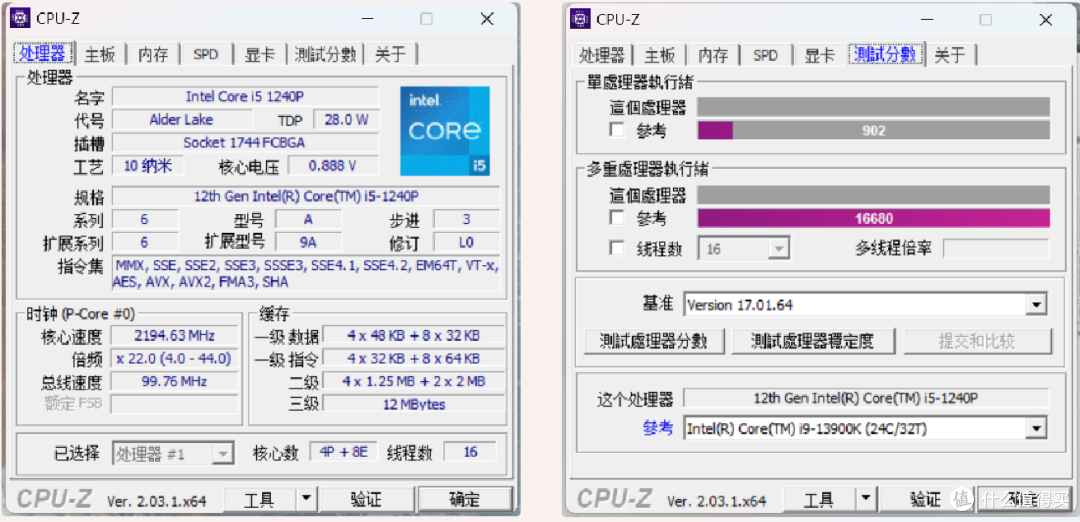The width and height of the screenshot is (1080, 522).
Task: Minimize the left CPU-Z window
Action: pyautogui.click(x=366, y=19)
